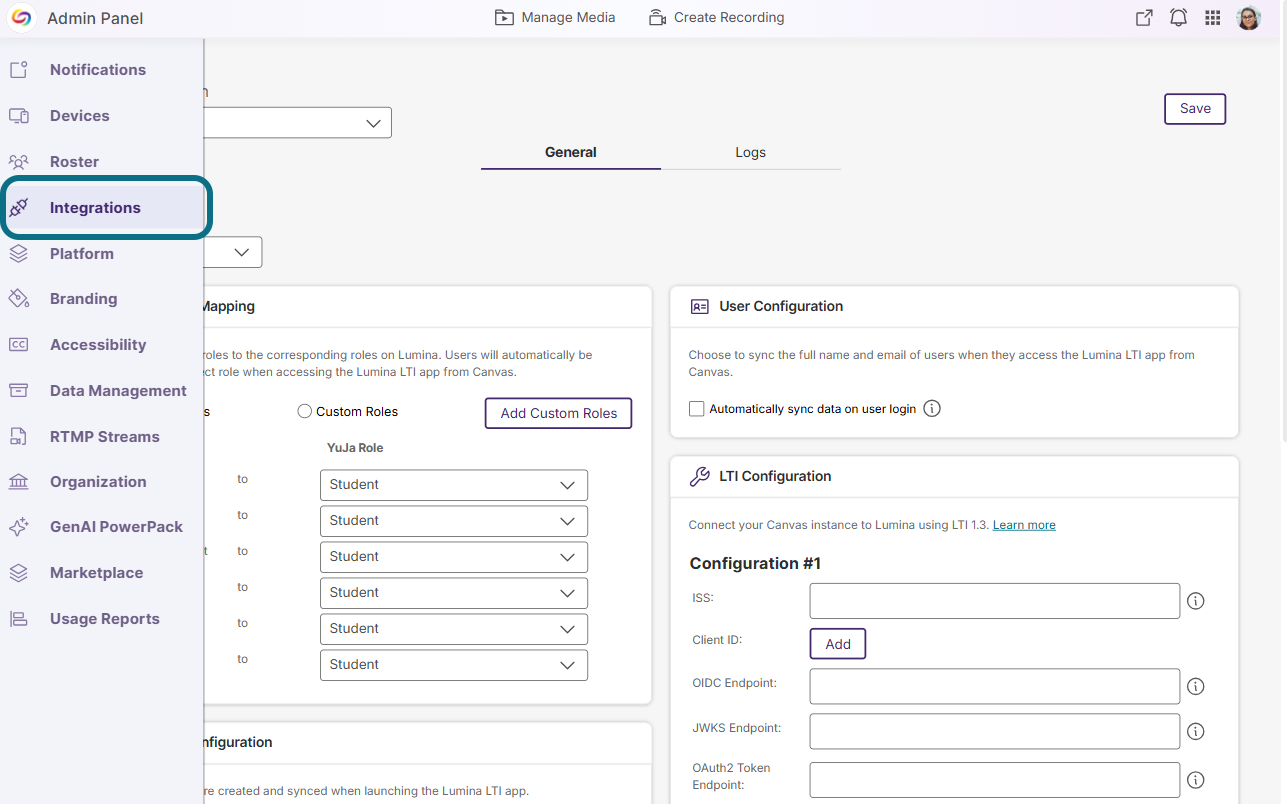This screenshot has height=804, width=1287.
Task: Click the OAuth2 Token Endpoint input field
Action: tap(995, 780)
